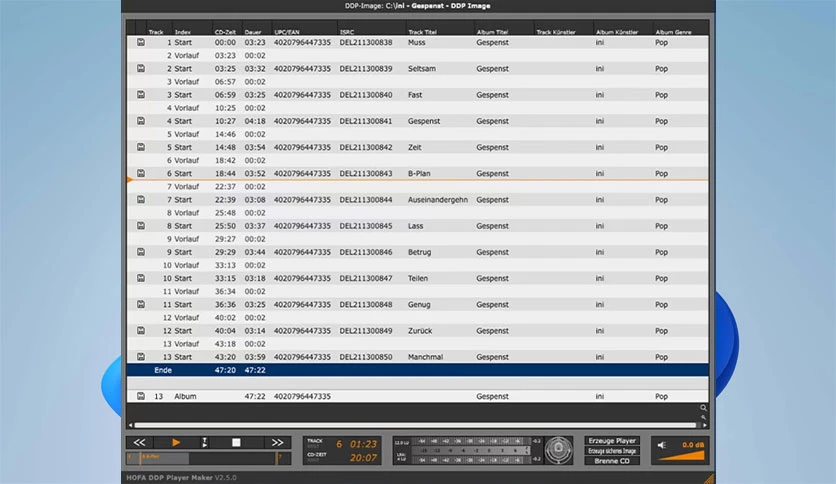Skip to next track with forward button

[x=277, y=442]
